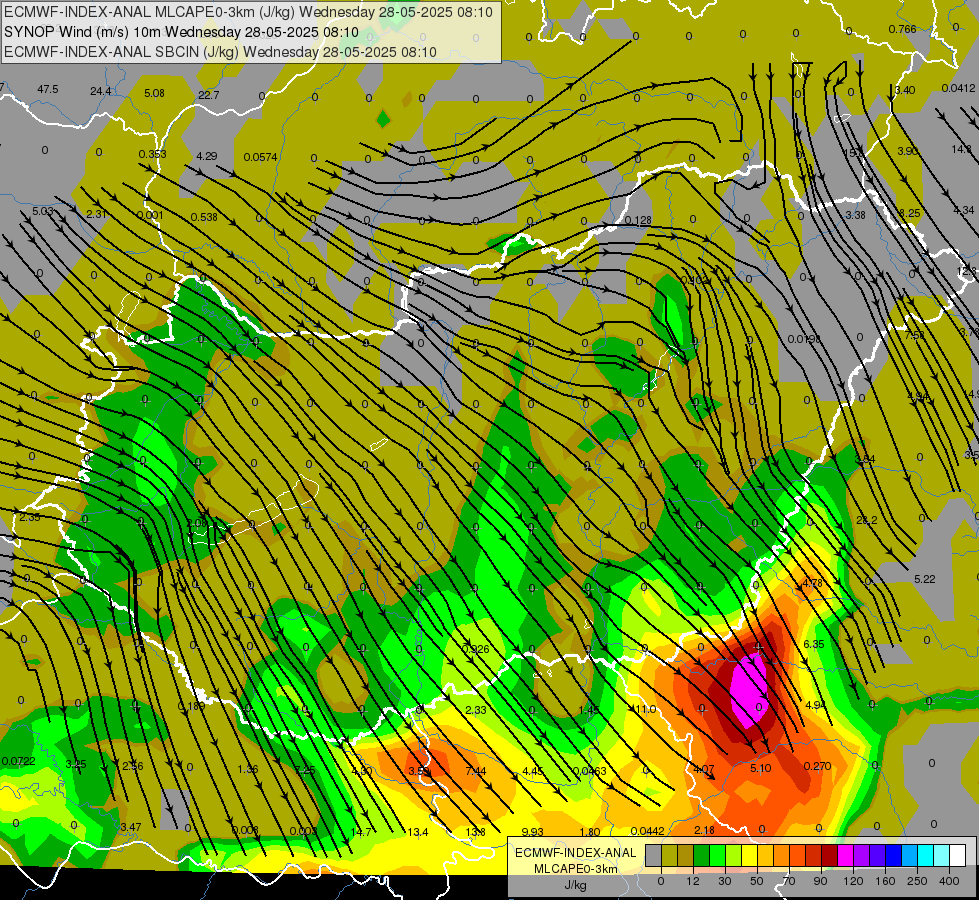979x900 pixels.
Task: Click the map value '4.07'
Action: 704,769
